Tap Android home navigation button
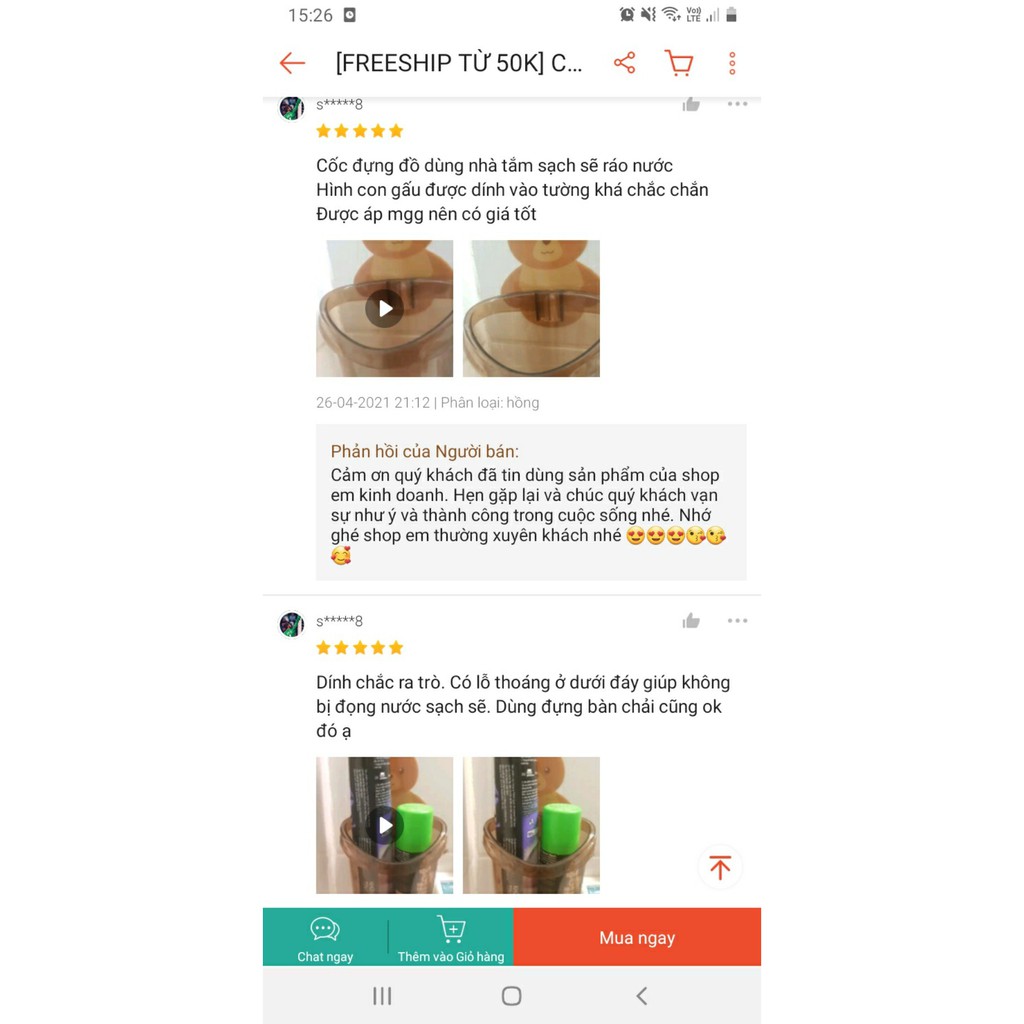The image size is (1024, 1024). (511, 996)
